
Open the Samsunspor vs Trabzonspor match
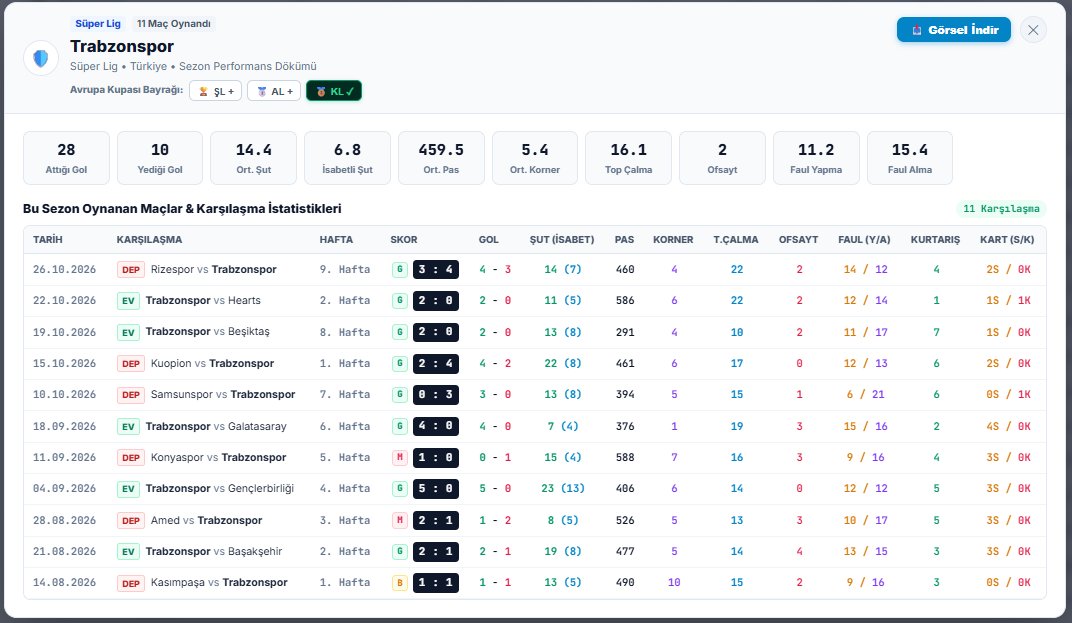click(x=223, y=395)
